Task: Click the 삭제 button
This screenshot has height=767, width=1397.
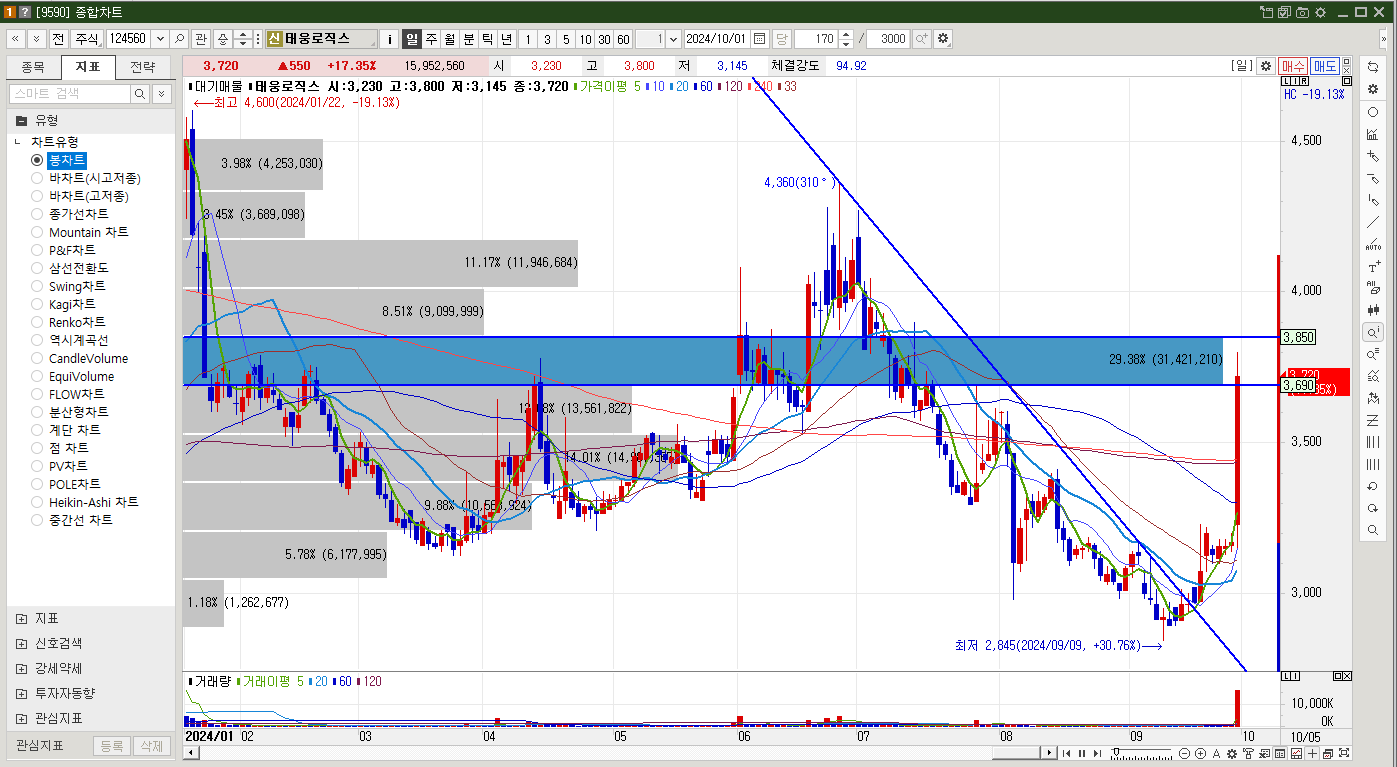Action: point(151,746)
